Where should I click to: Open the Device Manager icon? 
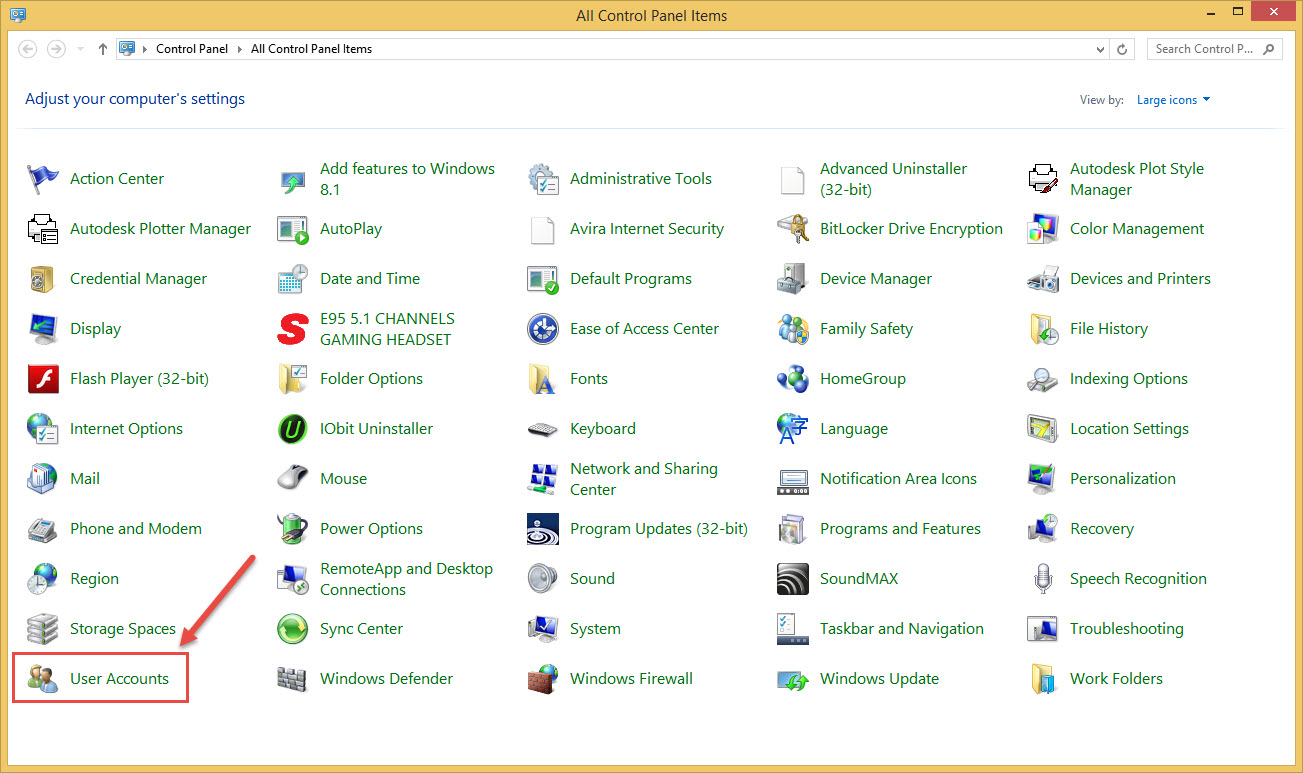coord(793,279)
